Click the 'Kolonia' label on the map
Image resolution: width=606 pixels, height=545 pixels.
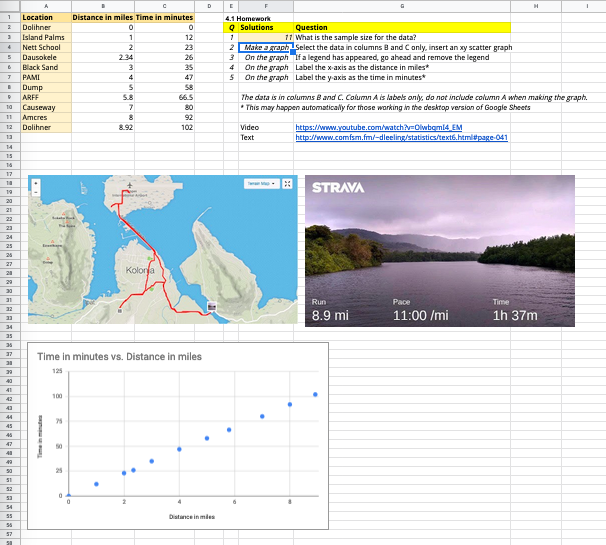pos(140,270)
